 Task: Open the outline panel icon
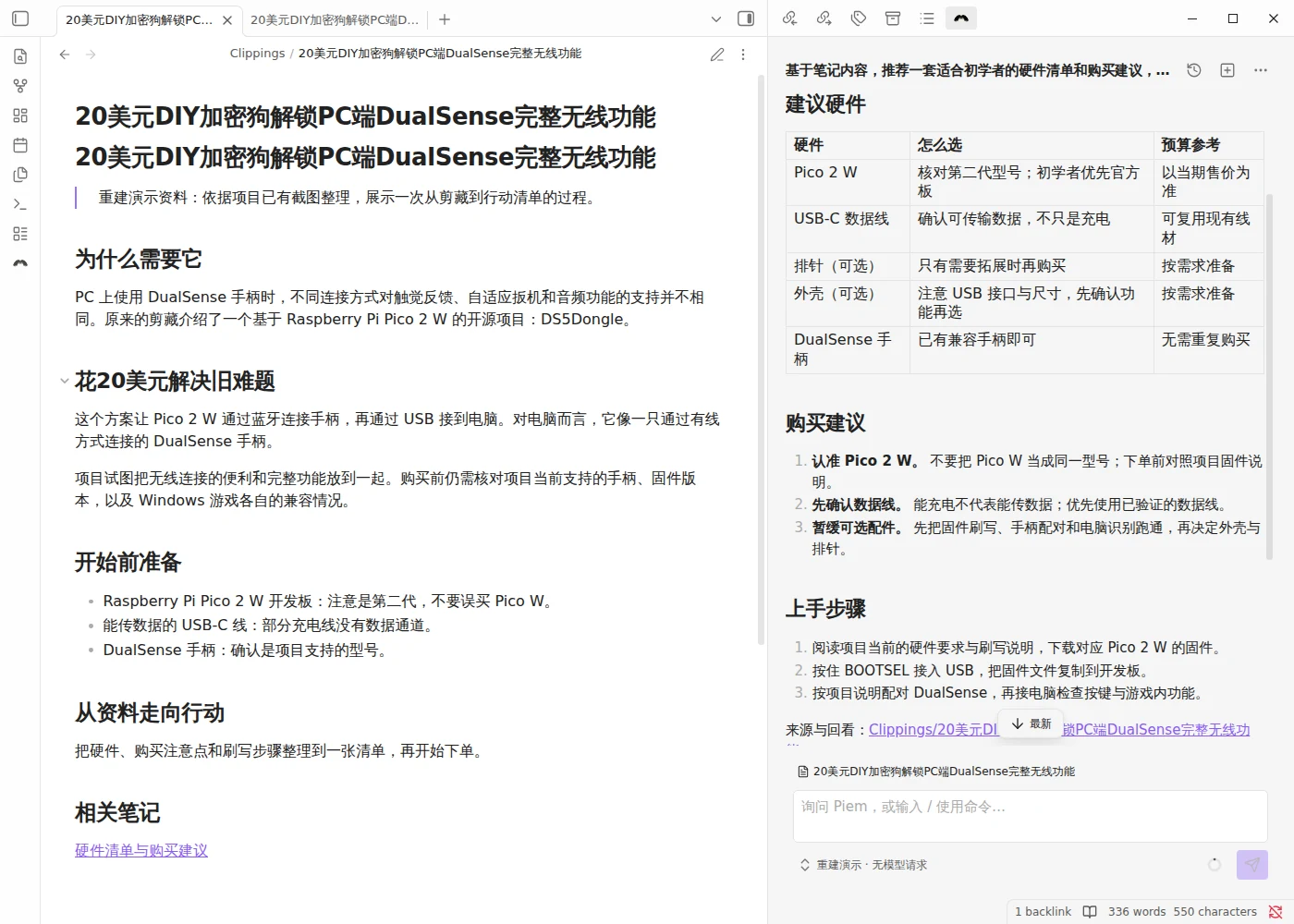(x=927, y=18)
